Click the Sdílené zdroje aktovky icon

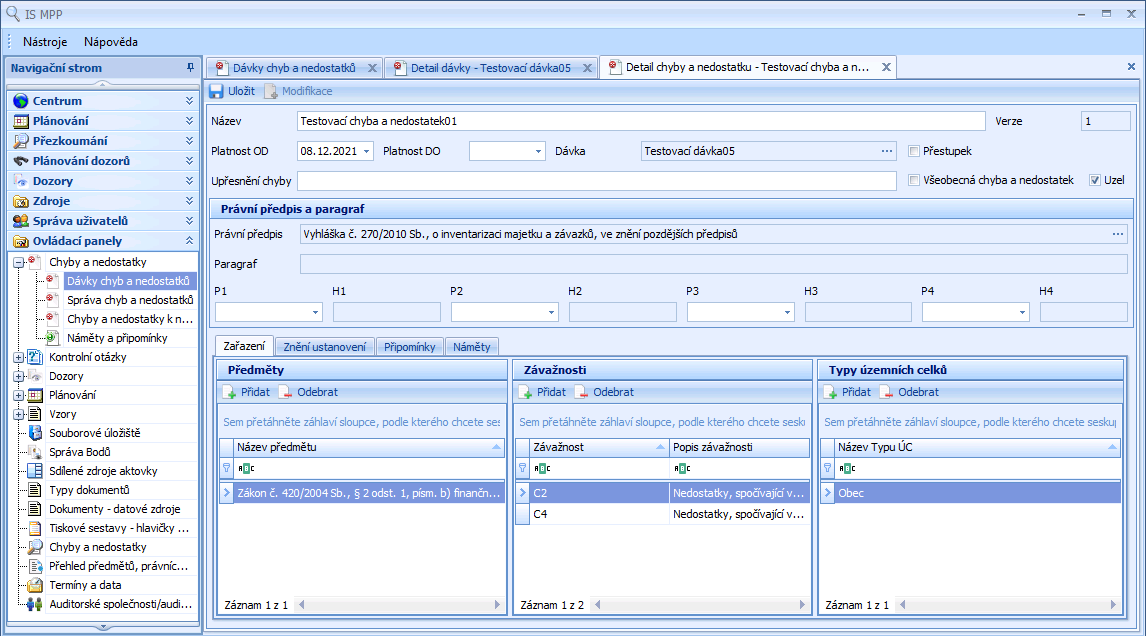pyautogui.click(x=35, y=471)
